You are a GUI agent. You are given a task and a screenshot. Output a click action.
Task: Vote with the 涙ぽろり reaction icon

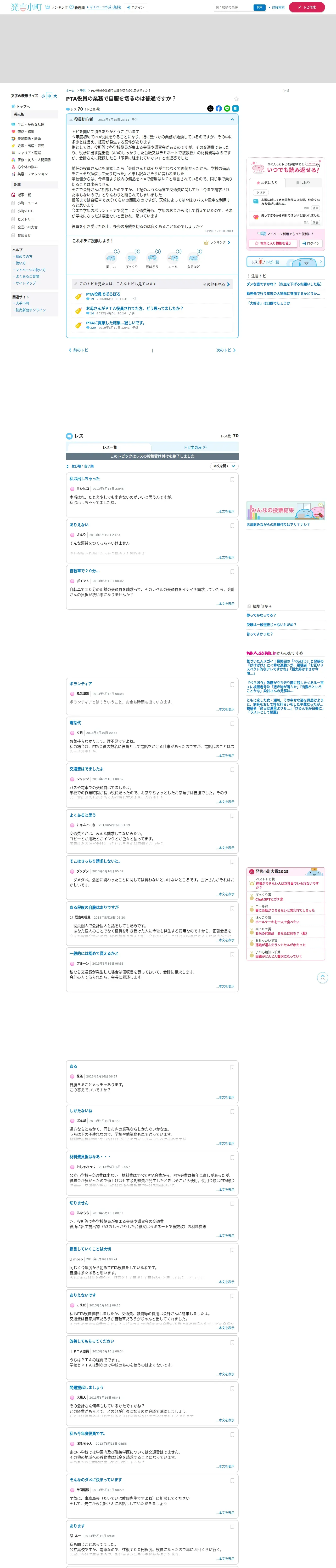tap(153, 257)
